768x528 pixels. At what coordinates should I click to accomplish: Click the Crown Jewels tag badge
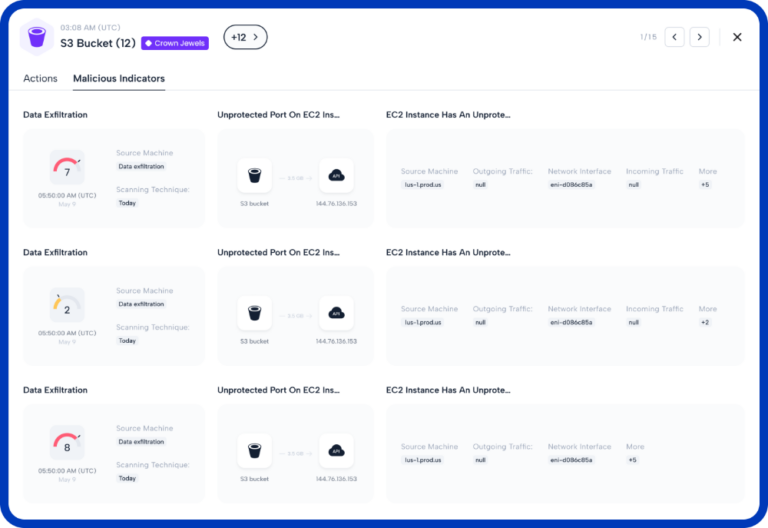pos(175,43)
